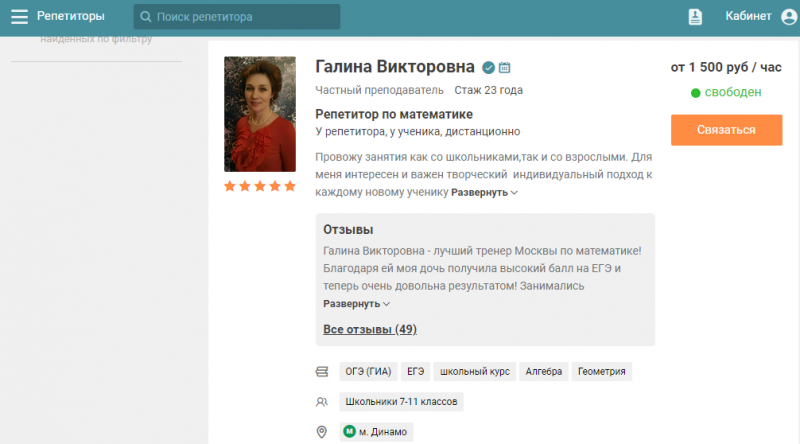The image size is (800, 444).
Task: Expand the tutor description via Развернуть
Action: (x=484, y=192)
